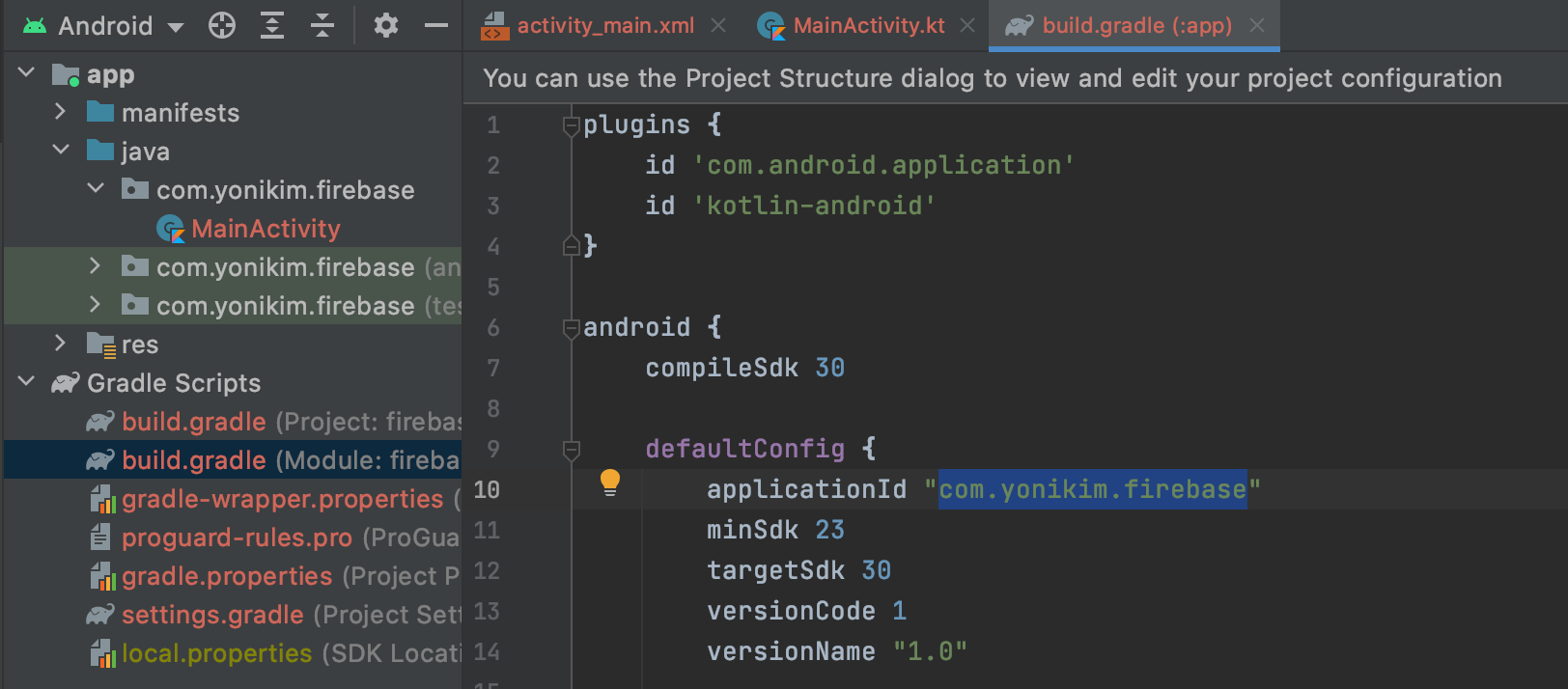Click the selected text com.yonikim.firebase
Image resolution: width=1568 pixels, height=689 pixels.
tap(1092, 490)
